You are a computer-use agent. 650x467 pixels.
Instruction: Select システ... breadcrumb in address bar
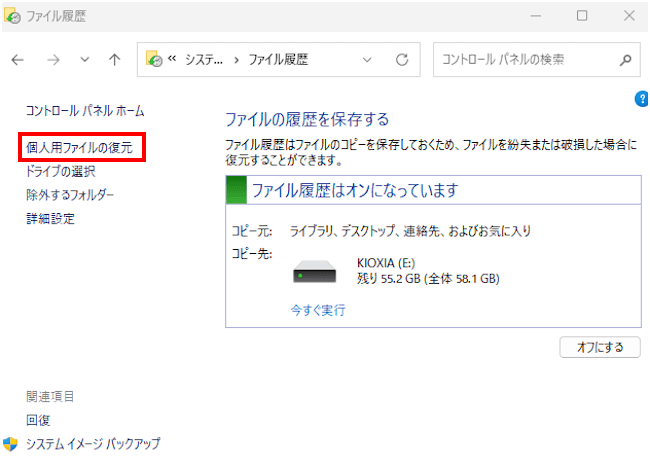204,60
